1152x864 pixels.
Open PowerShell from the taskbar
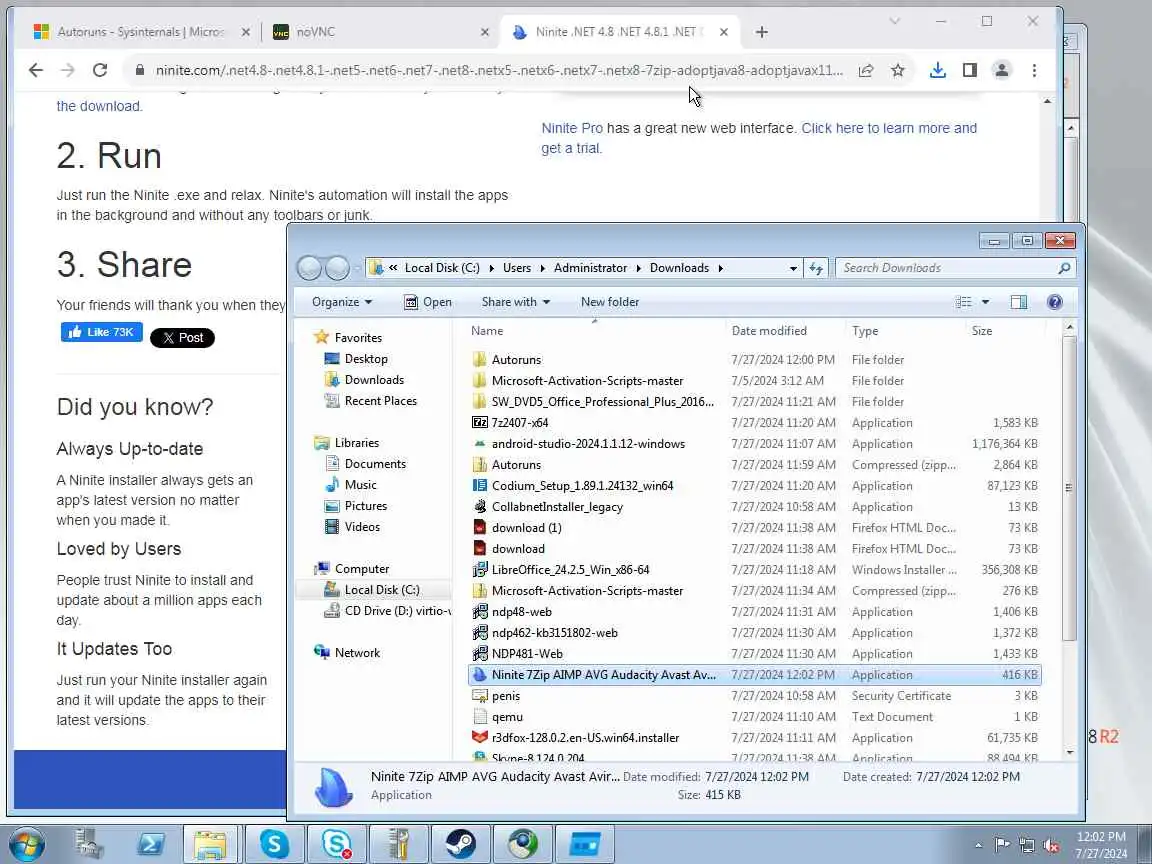point(151,844)
